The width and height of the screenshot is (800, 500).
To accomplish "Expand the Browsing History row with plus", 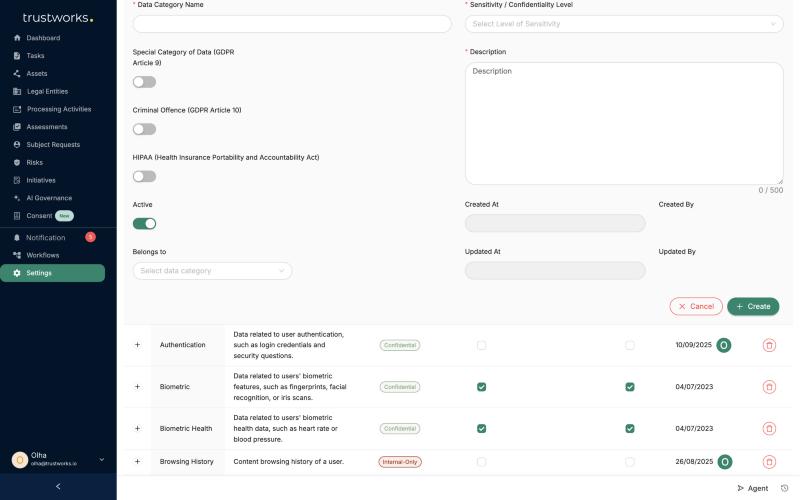I will pos(137,461).
